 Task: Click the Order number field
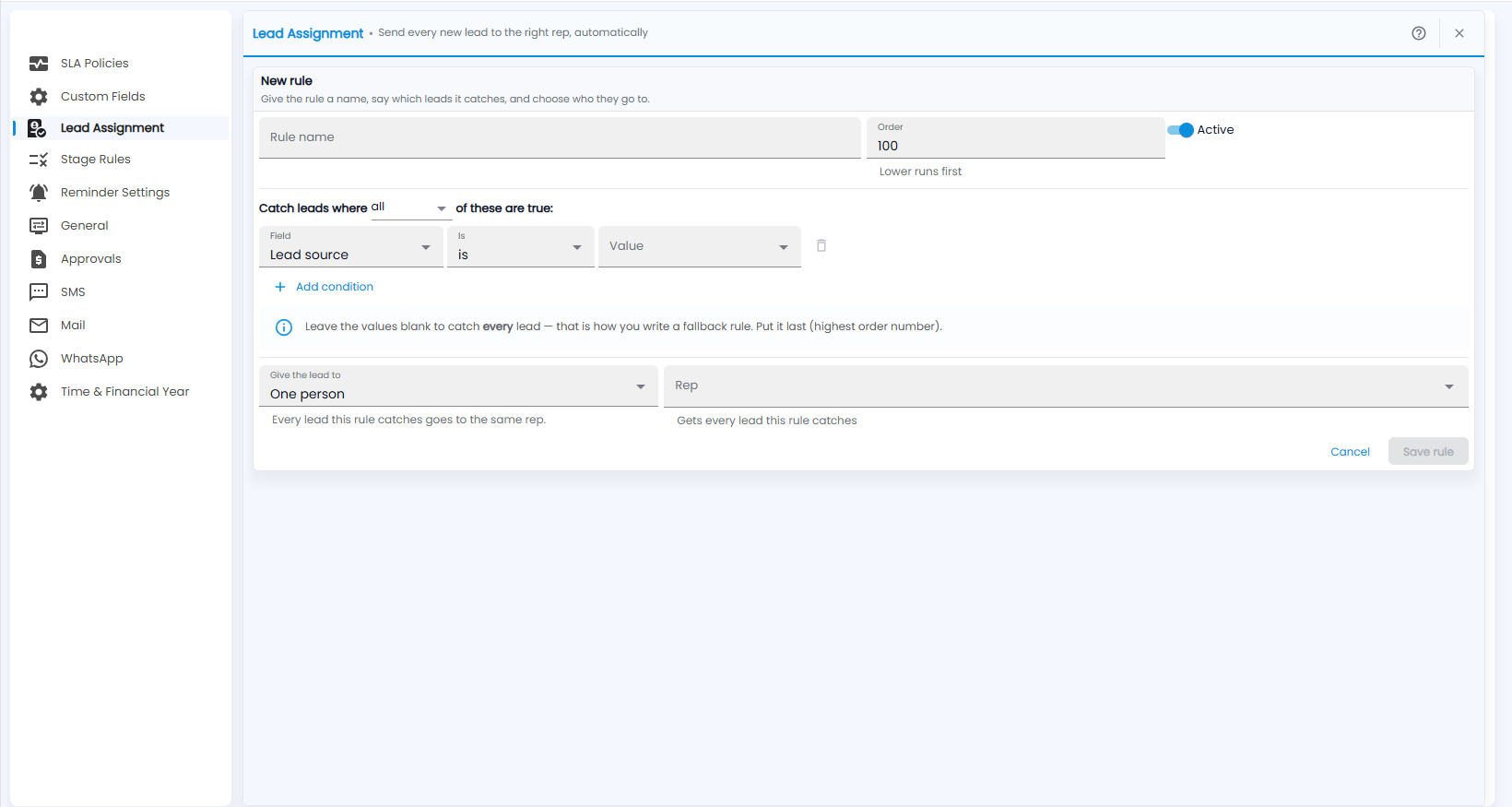click(x=1016, y=137)
